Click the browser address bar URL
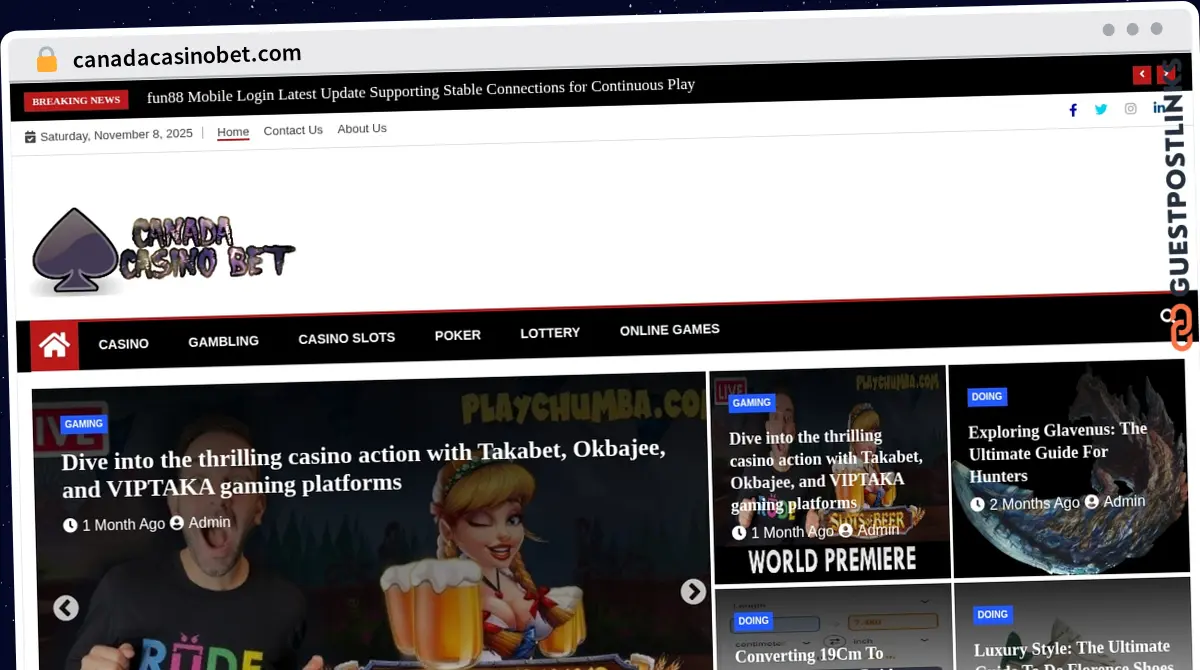The image size is (1200, 670). (x=187, y=54)
